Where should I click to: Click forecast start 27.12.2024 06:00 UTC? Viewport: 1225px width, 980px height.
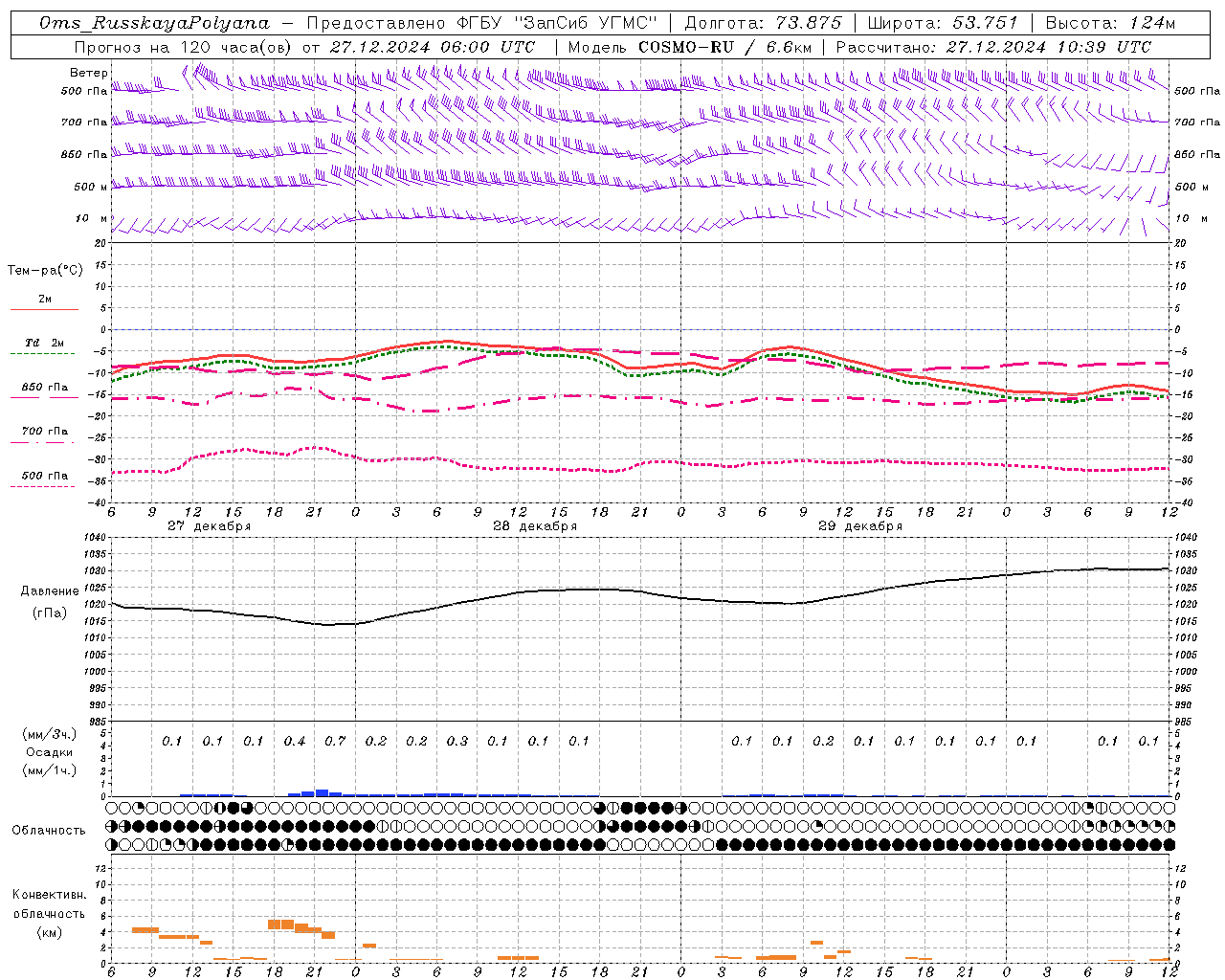[433, 47]
